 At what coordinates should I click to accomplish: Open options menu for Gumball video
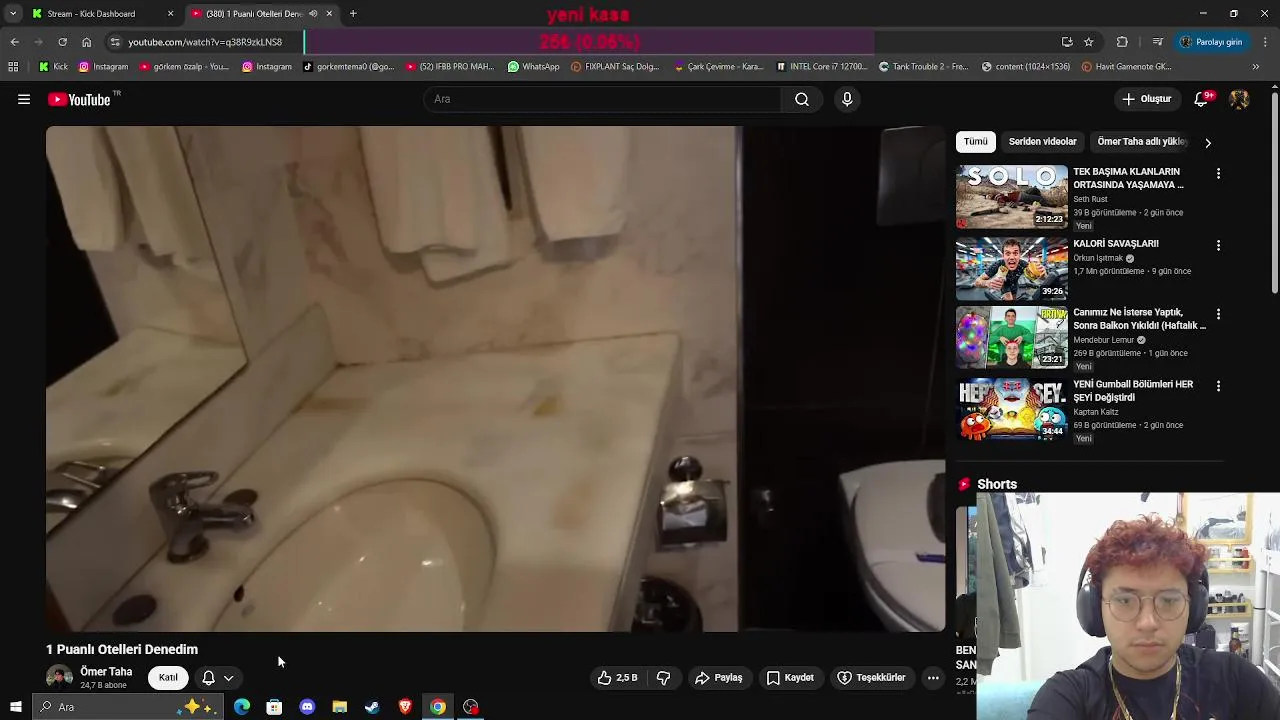coord(1218,386)
